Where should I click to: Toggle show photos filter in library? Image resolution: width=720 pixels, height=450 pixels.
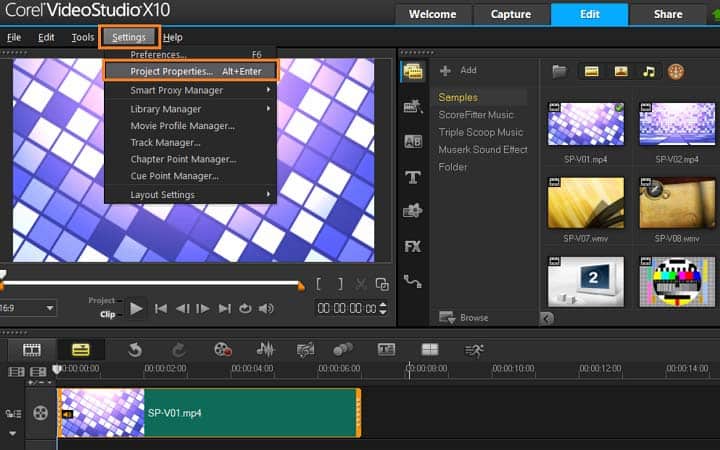[x=621, y=72]
